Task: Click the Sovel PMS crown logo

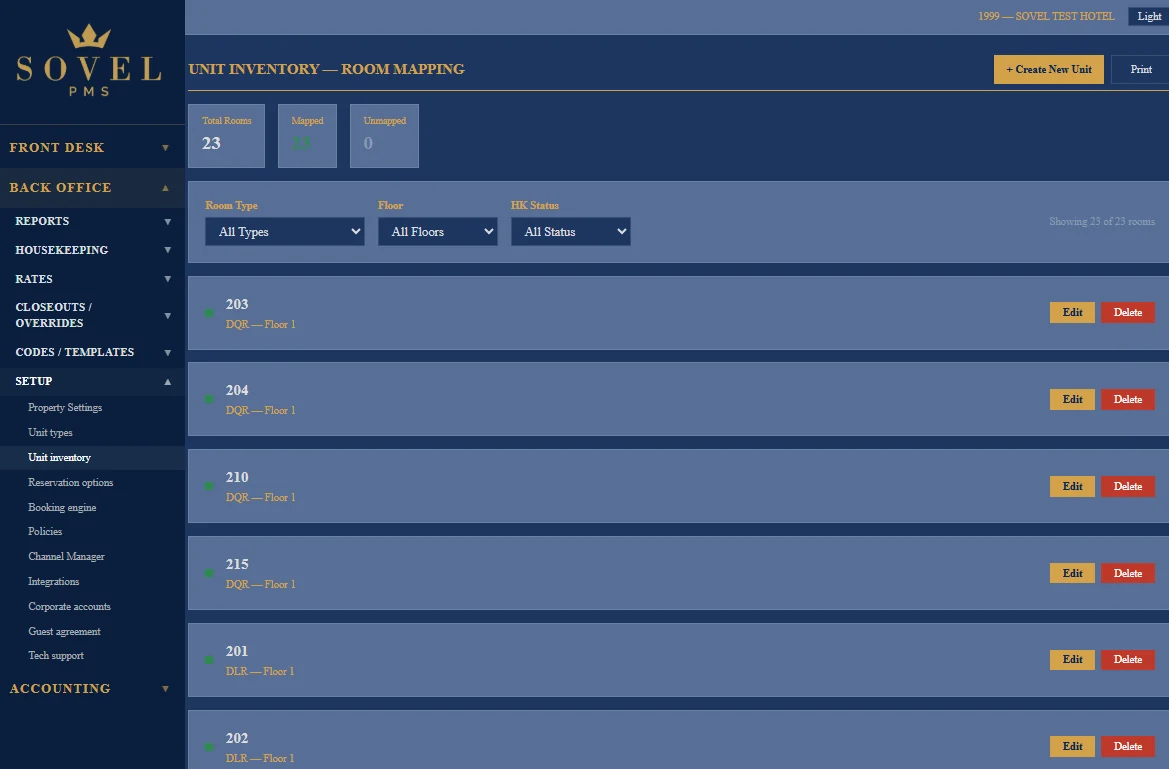Action: pos(89,61)
